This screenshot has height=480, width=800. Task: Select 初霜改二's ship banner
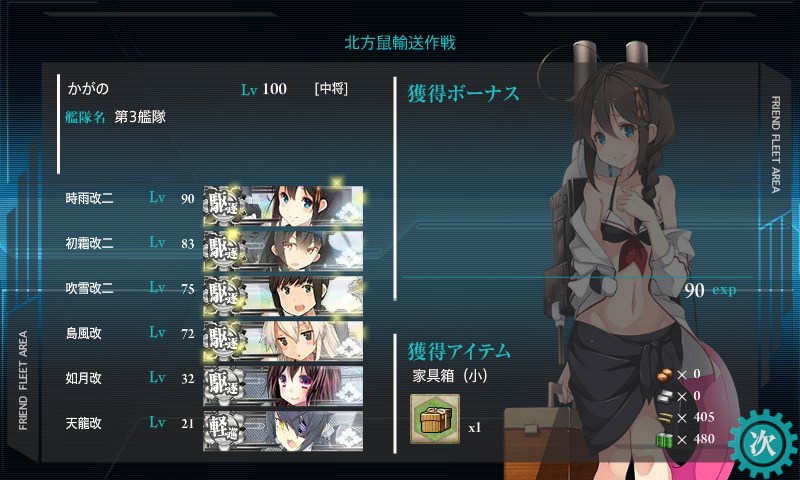[283, 251]
